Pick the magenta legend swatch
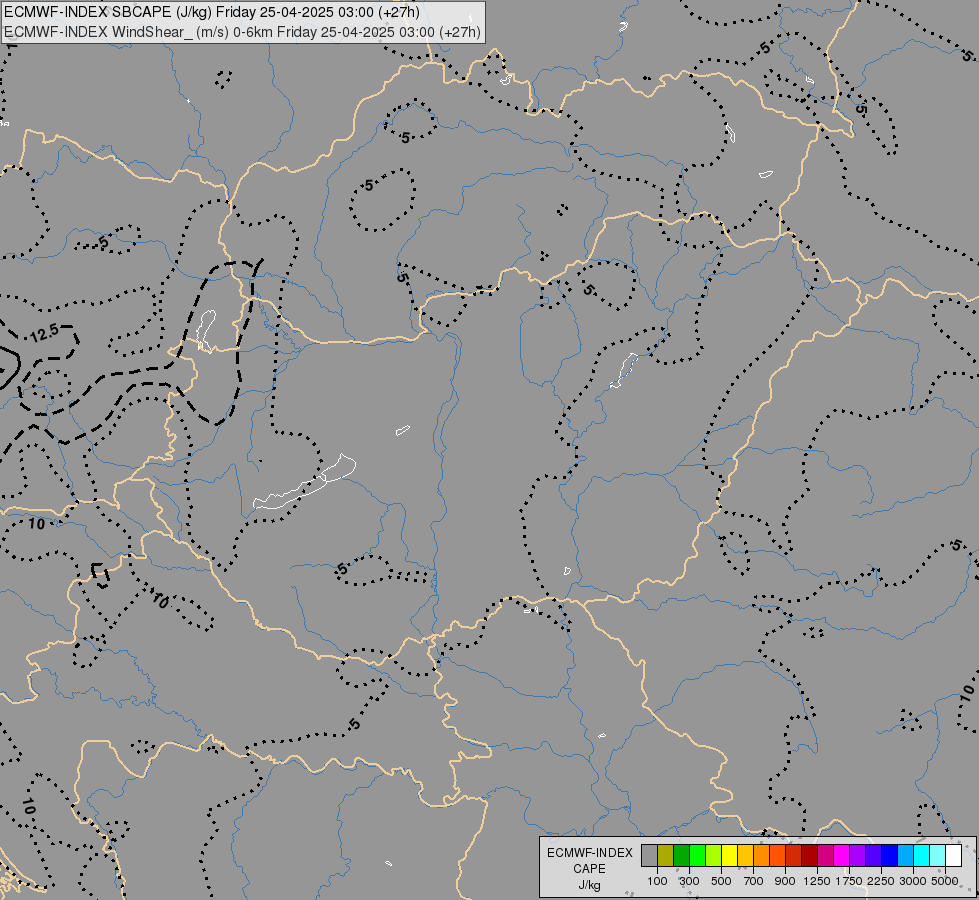This screenshot has width=979, height=900. coord(842,856)
